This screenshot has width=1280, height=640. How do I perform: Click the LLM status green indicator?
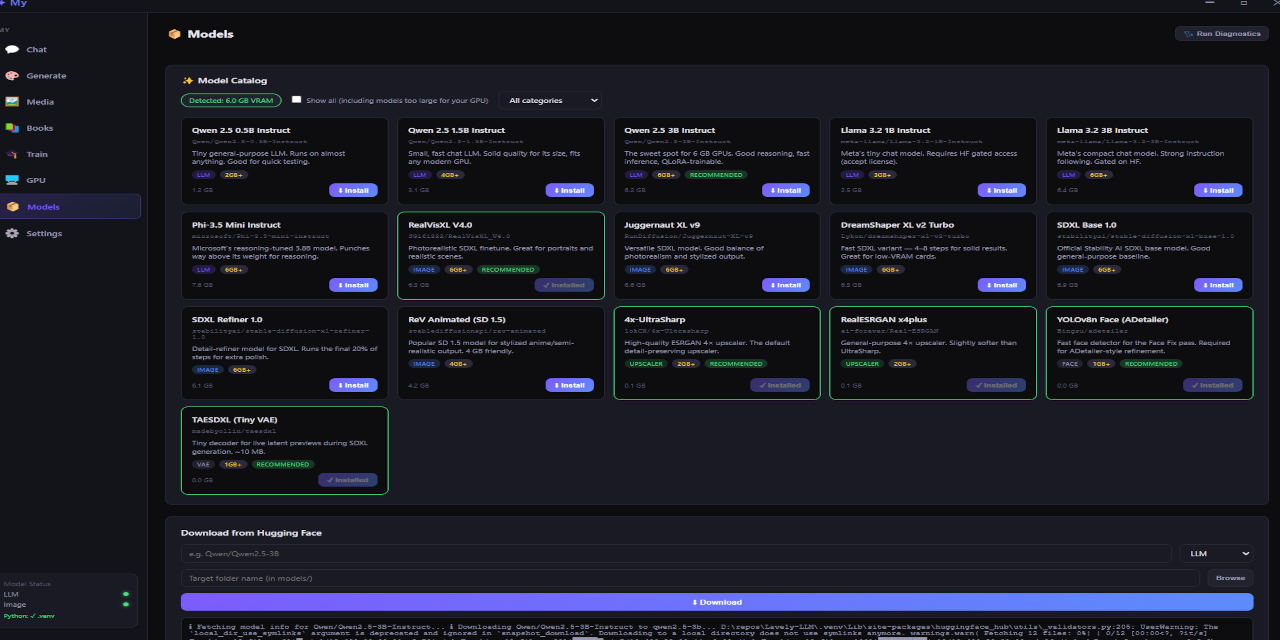125,594
